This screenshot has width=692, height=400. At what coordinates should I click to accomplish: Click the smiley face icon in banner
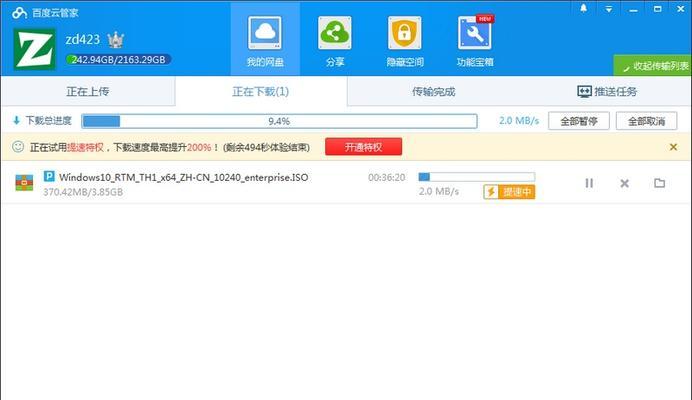click(x=18, y=147)
